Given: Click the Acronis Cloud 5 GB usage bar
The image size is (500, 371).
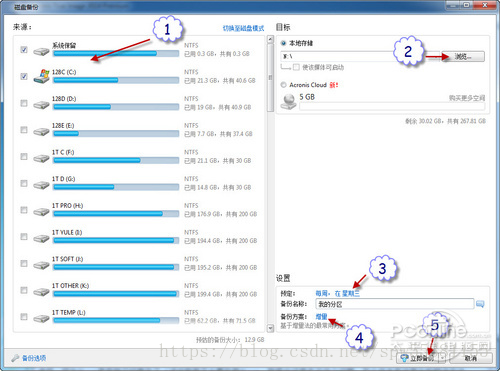Looking at the screenshot, I should coord(392,106).
